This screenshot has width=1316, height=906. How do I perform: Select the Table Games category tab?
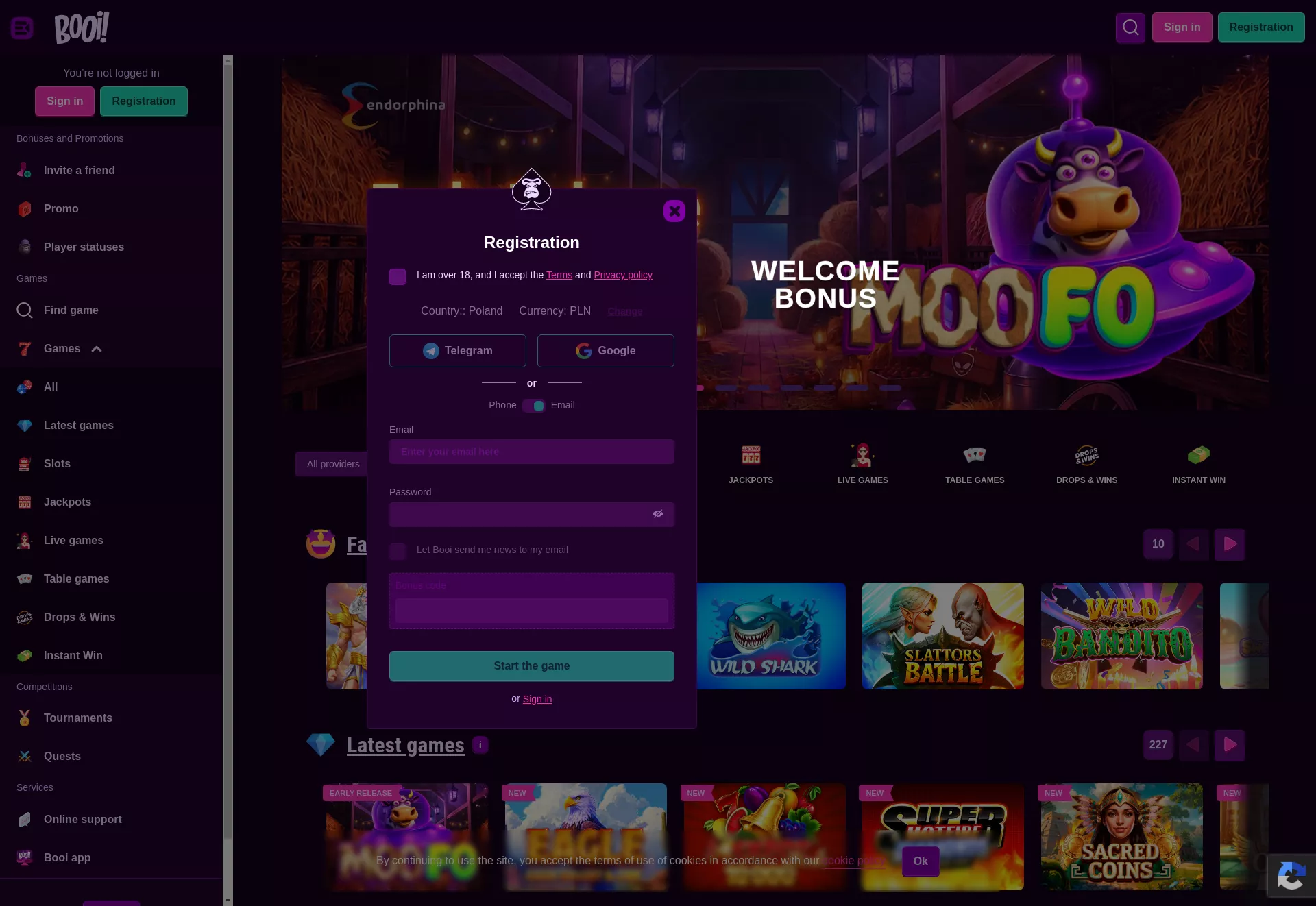click(975, 465)
